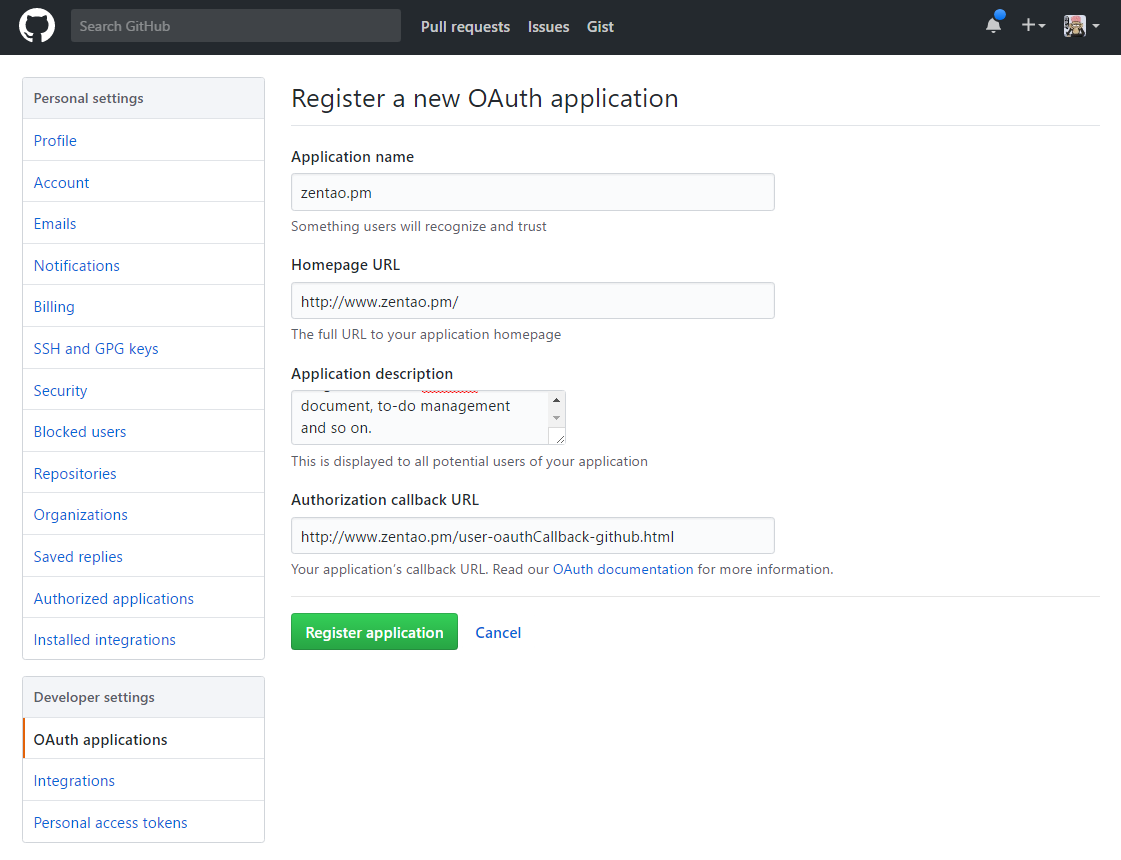
Task: Open the notifications bell
Action: click(x=993, y=26)
